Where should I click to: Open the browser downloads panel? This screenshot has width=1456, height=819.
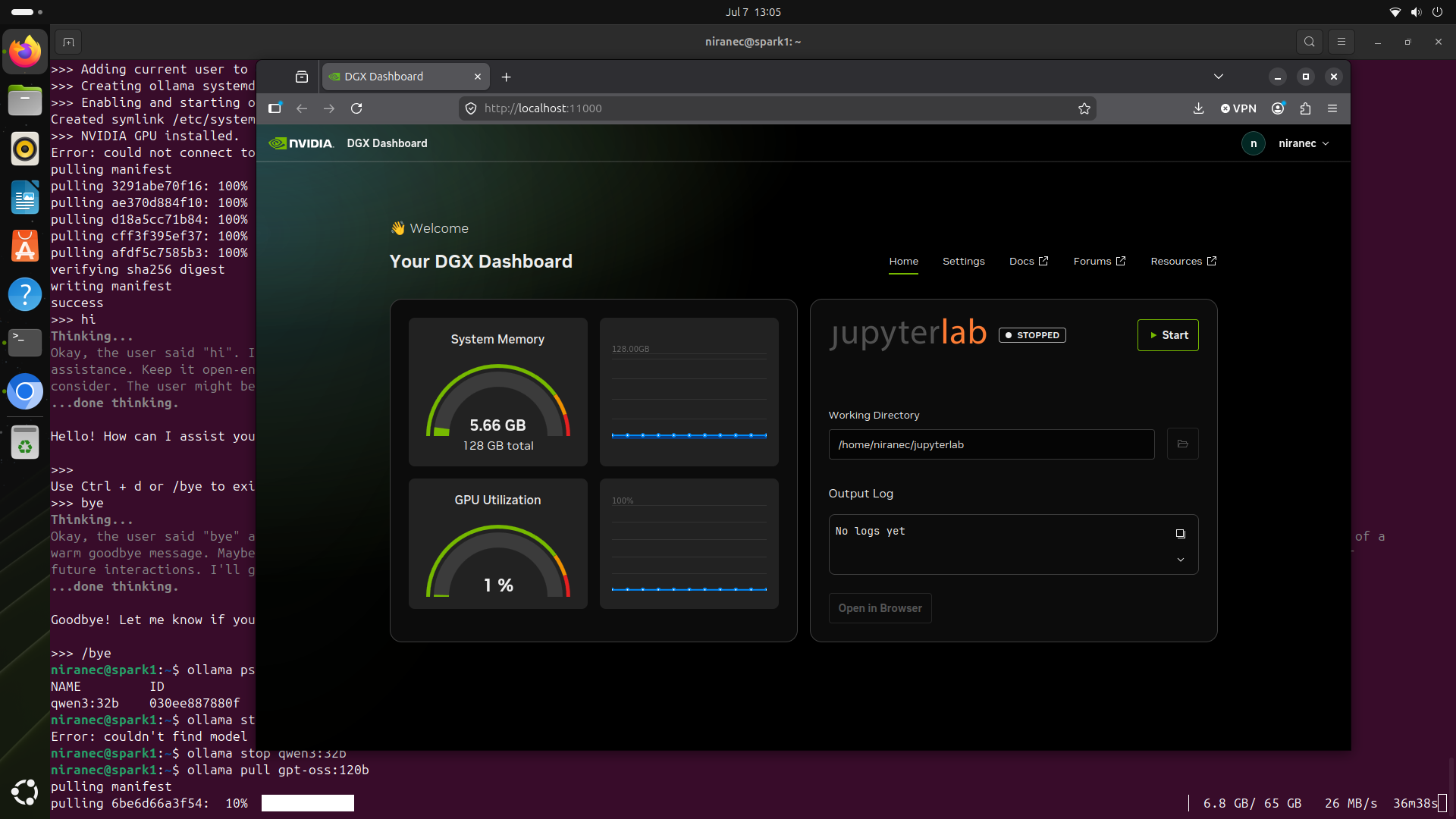(1198, 108)
